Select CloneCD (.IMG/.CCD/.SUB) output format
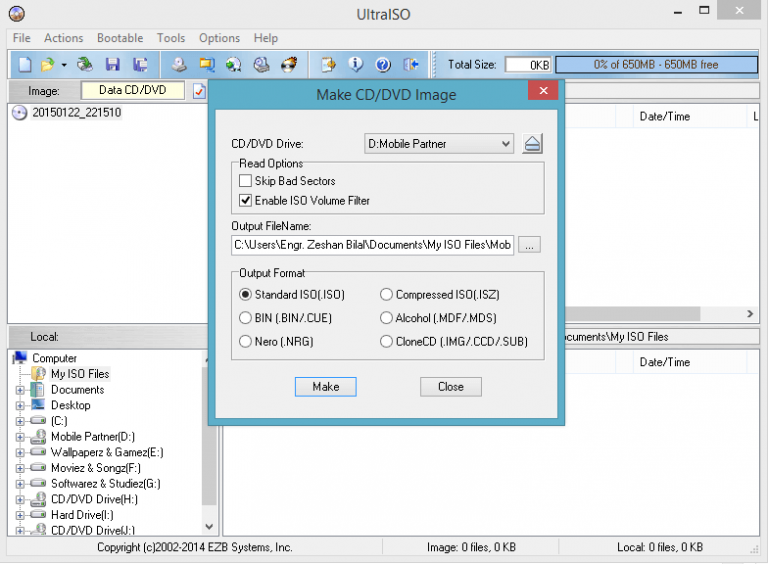 [x=386, y=341]
